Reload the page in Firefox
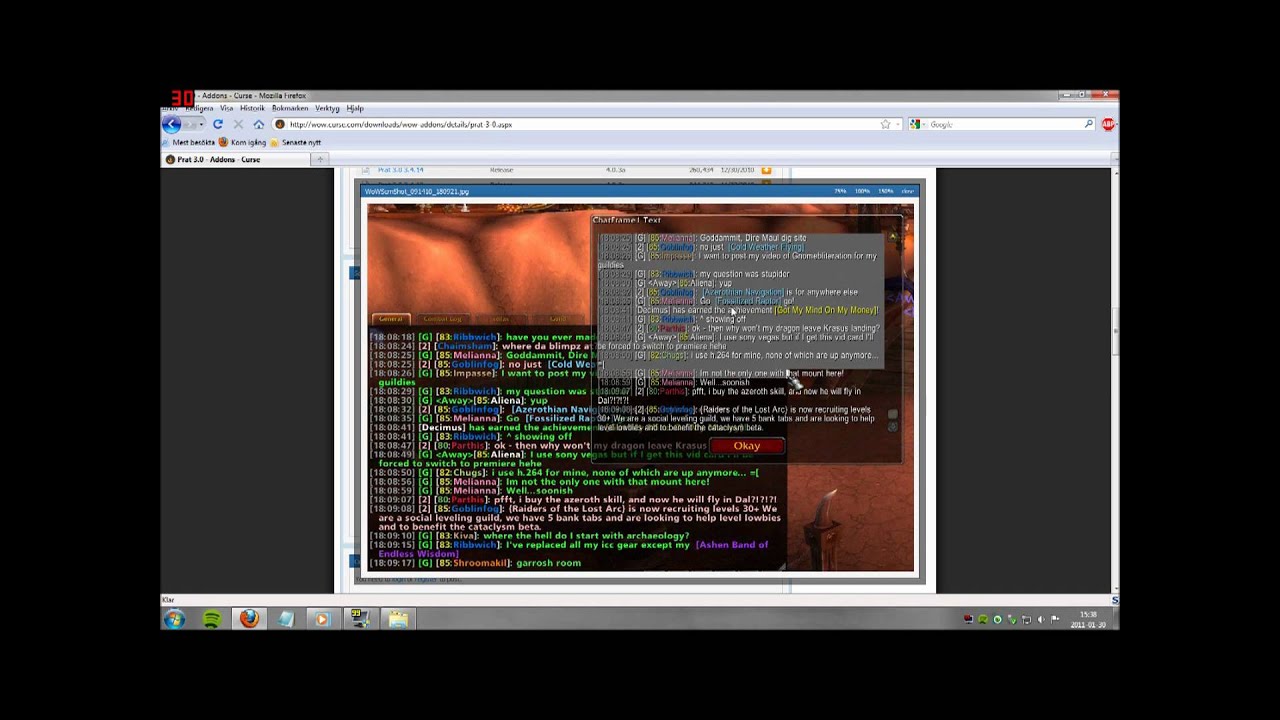The height and width of the screenshot is (720, 1280). (217, 124)
